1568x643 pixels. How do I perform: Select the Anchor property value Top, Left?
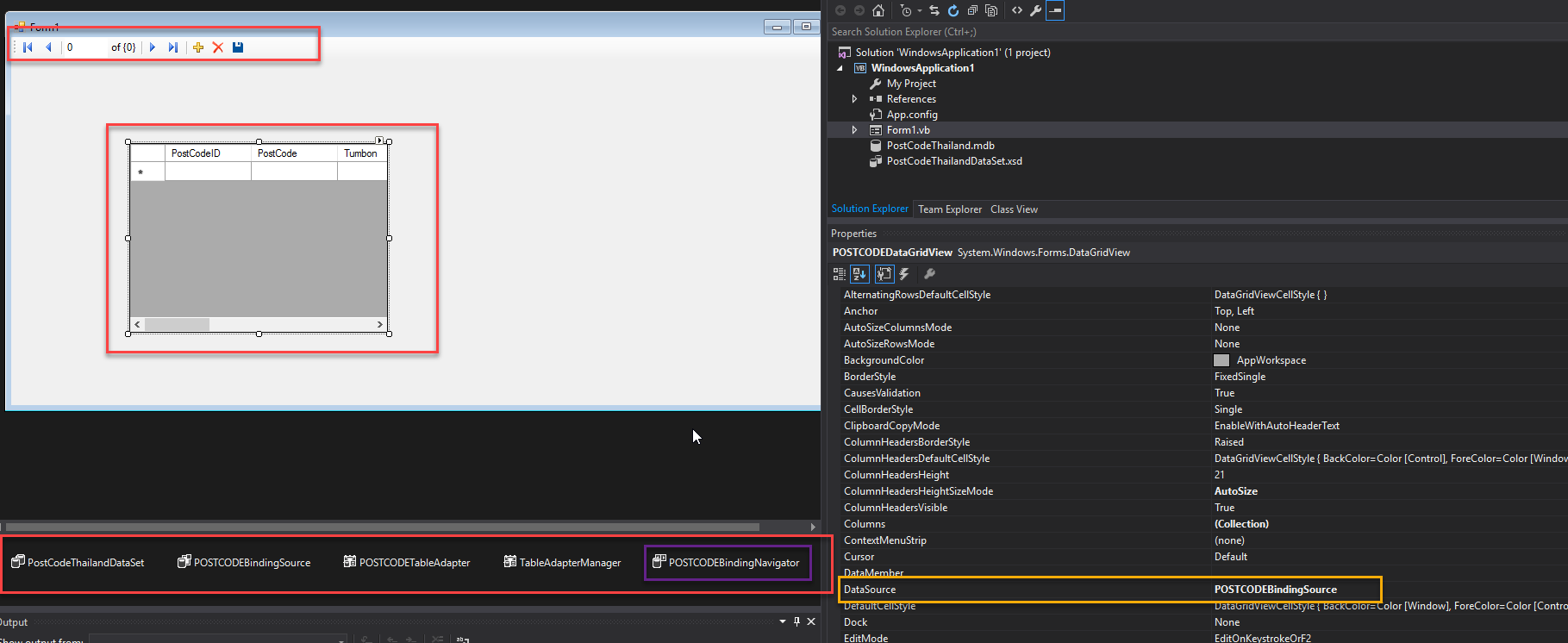tap(1234, 311)
